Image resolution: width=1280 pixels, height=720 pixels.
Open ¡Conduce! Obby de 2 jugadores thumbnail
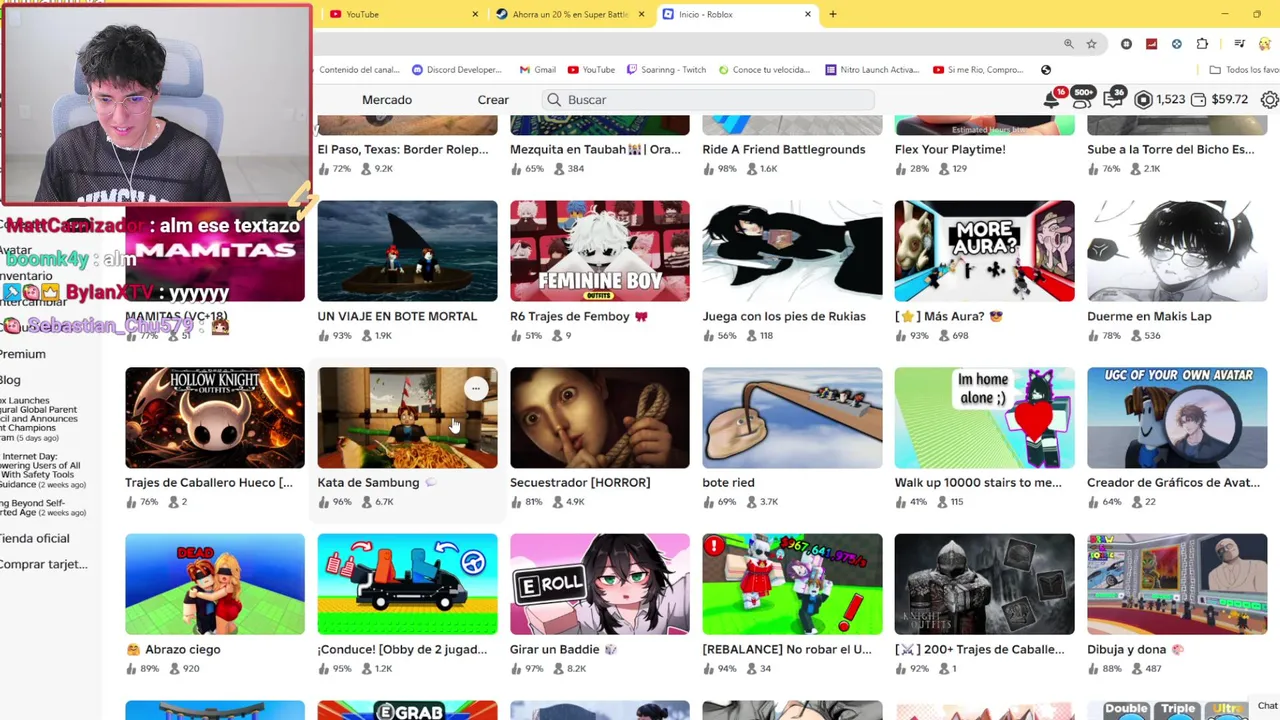pyautogui.click(x=407, y=584)
